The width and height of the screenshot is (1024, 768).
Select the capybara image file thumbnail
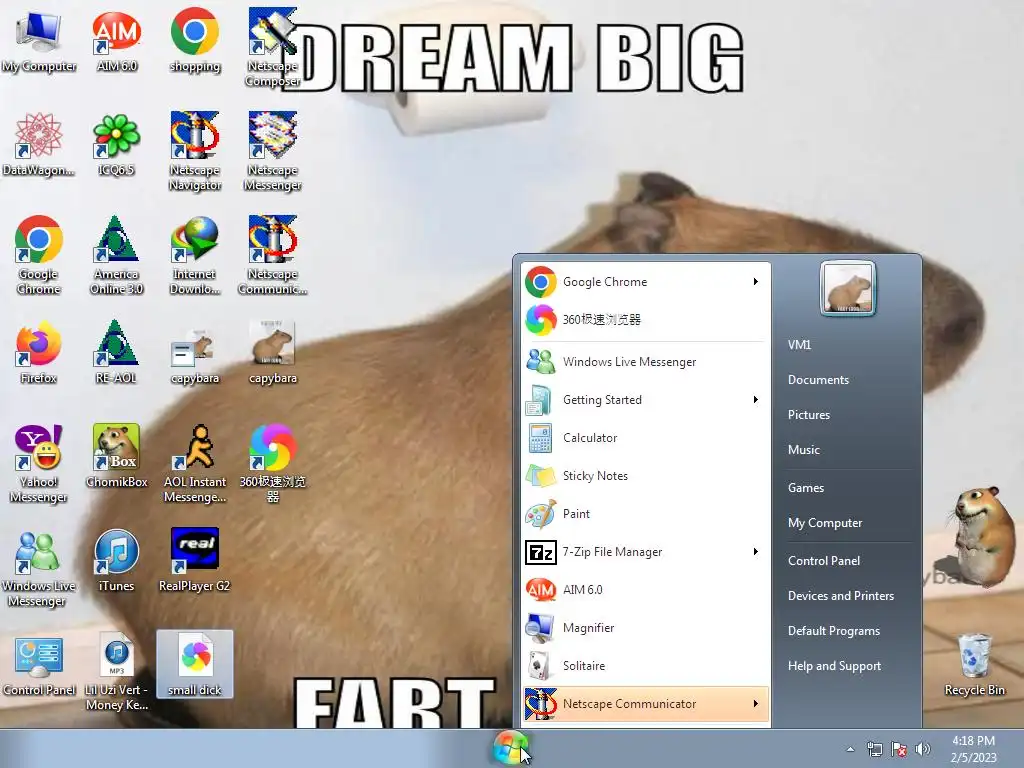[x=272, y=351]
